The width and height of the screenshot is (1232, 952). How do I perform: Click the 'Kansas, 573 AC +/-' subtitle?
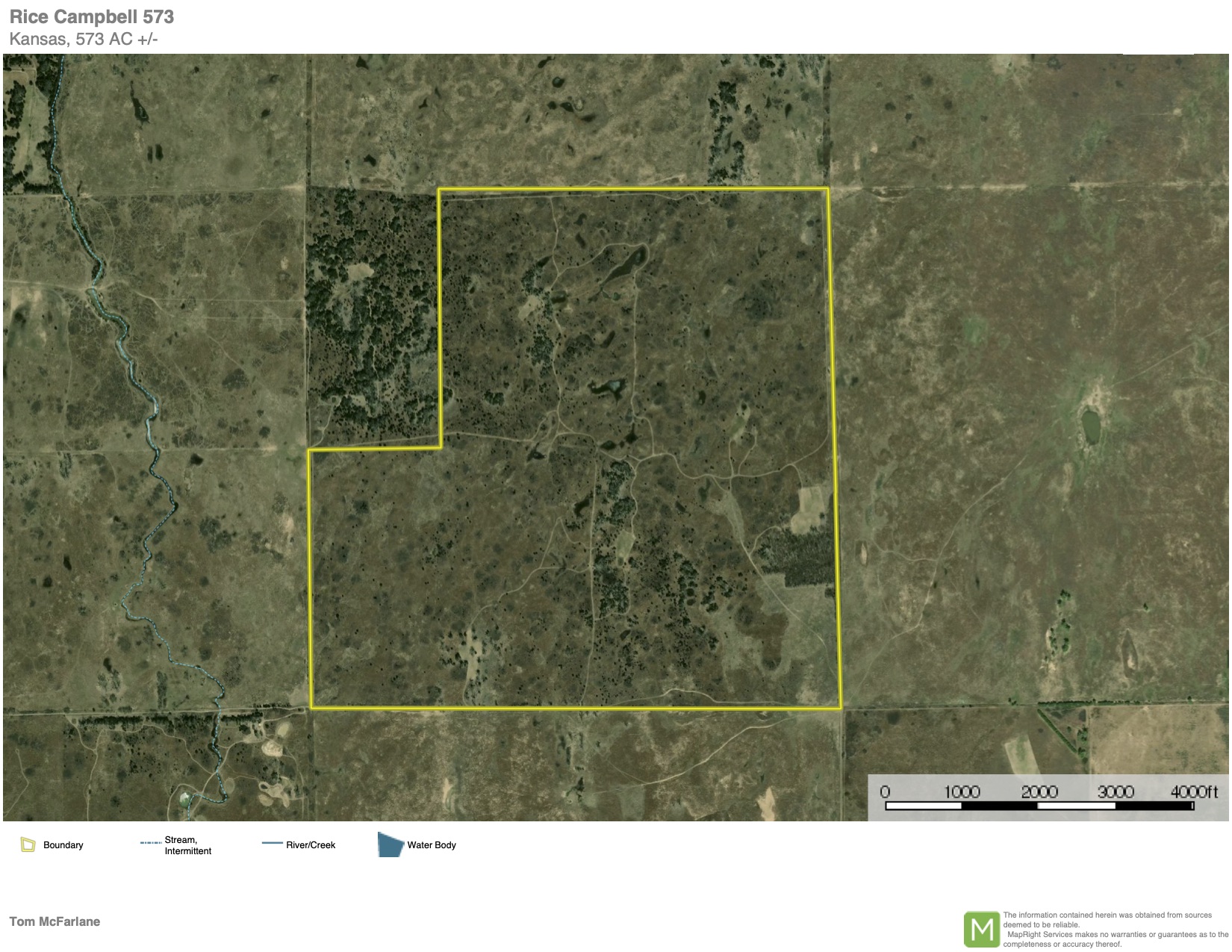84,40
